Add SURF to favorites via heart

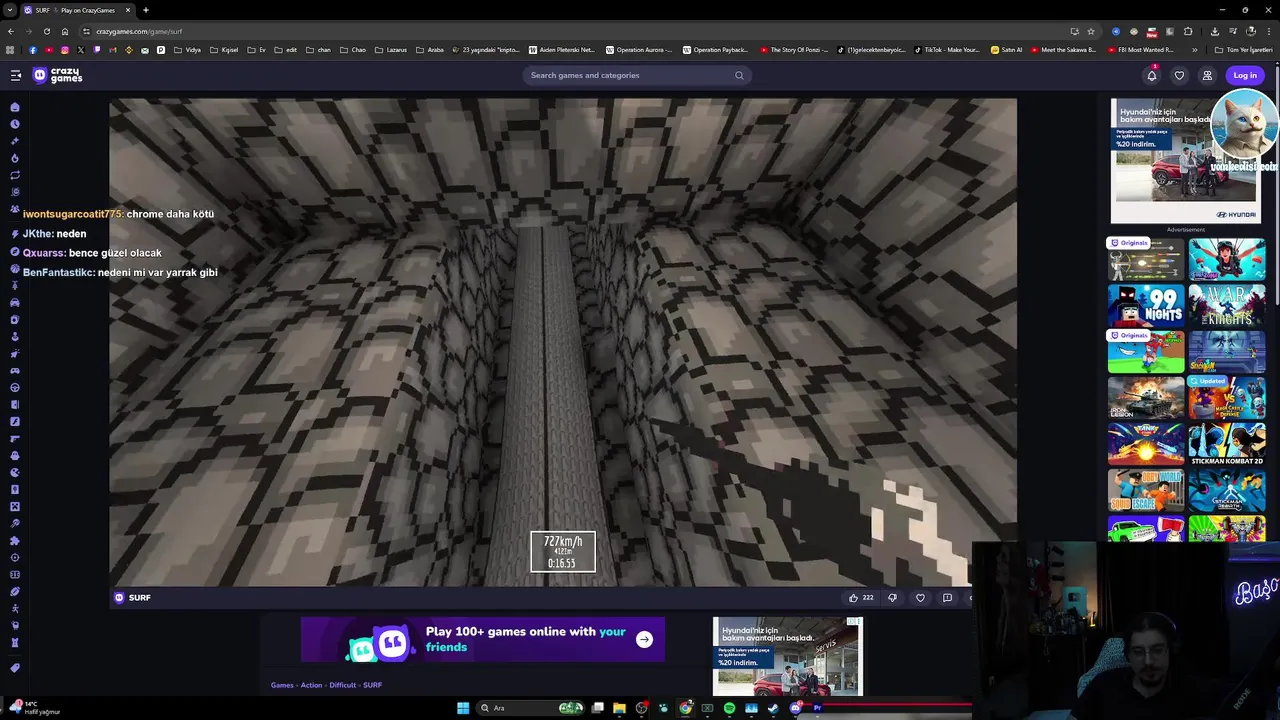point(920,598)
